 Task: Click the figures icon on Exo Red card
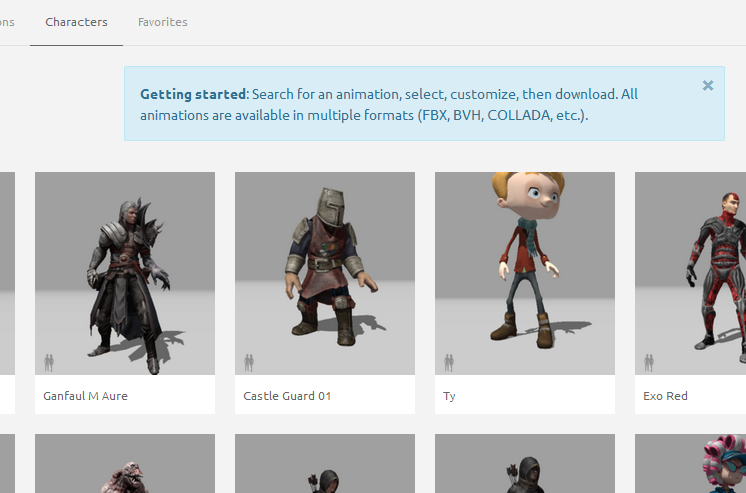(x=648, y=363)
